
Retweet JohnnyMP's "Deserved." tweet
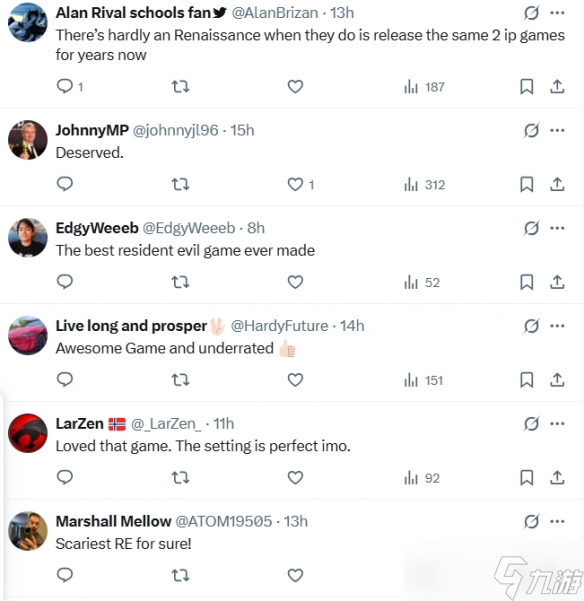point(180,185)
